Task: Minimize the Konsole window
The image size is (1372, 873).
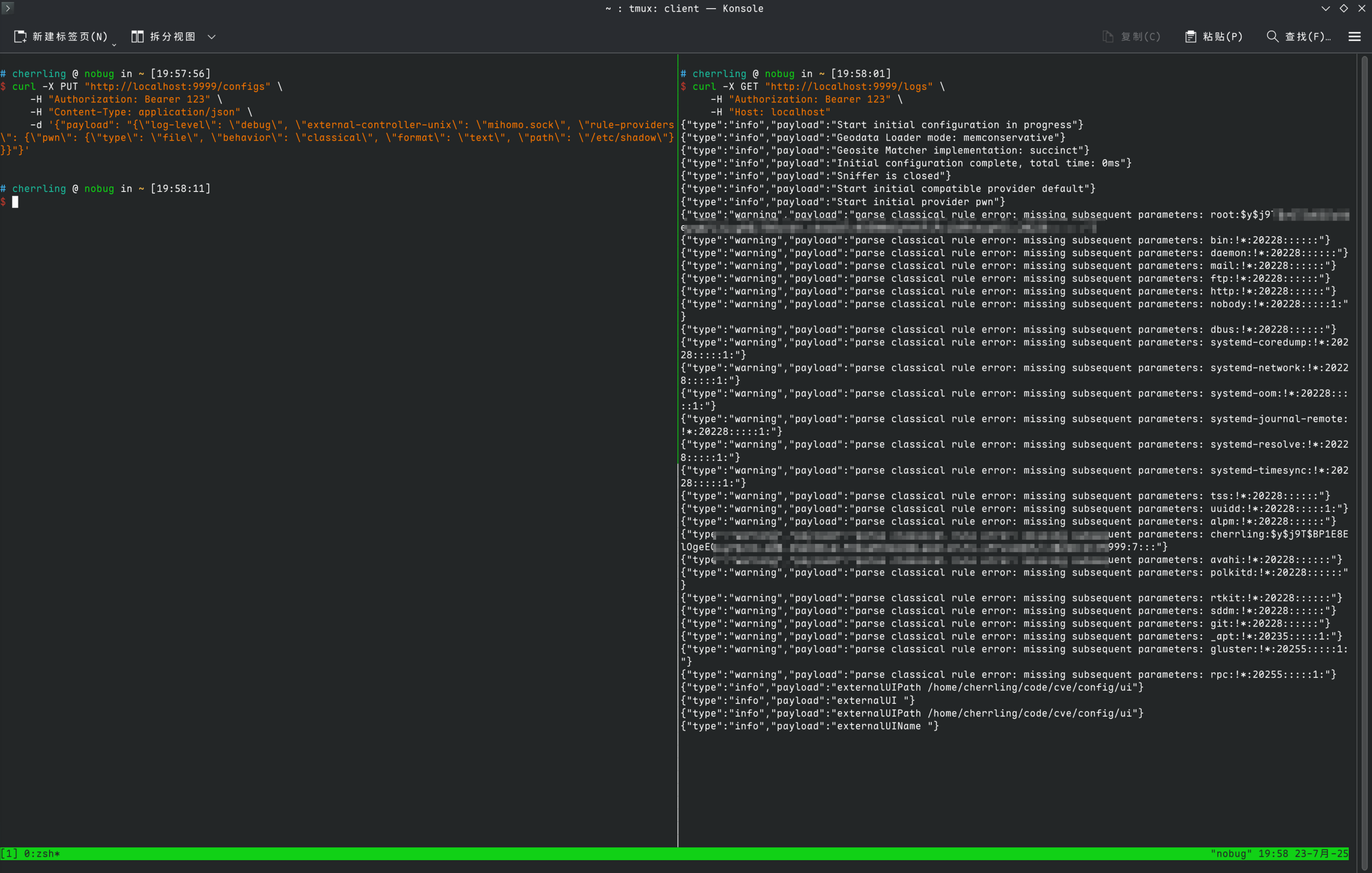Action: (x=1325, y=8)
